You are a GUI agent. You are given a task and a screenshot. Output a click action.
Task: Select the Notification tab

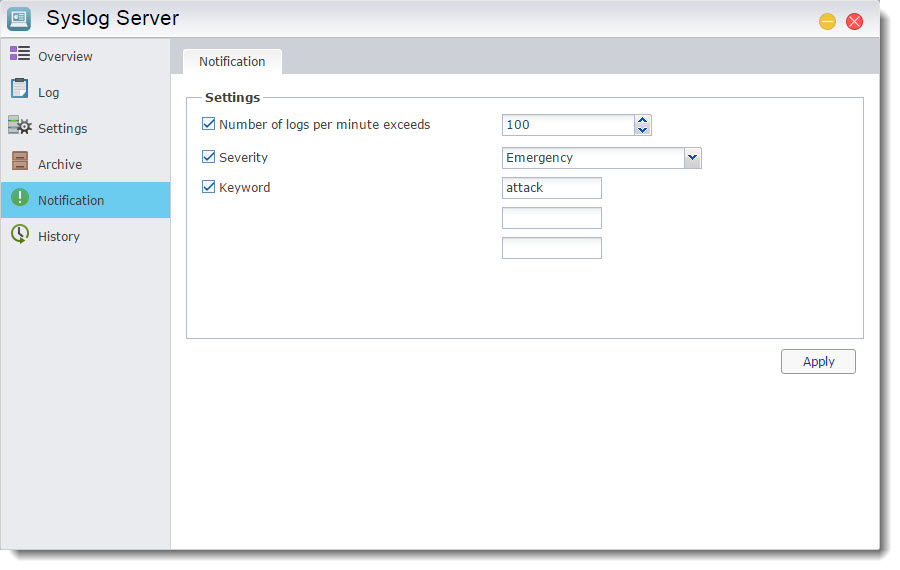tap(232, 61)
